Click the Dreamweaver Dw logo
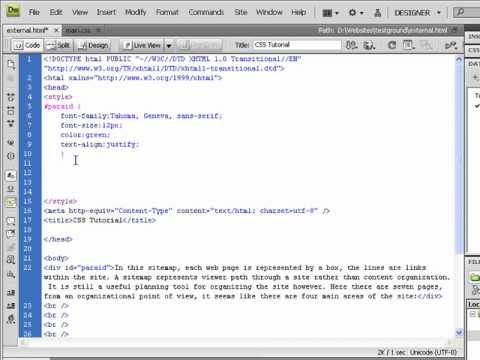 tap(13, 10)
